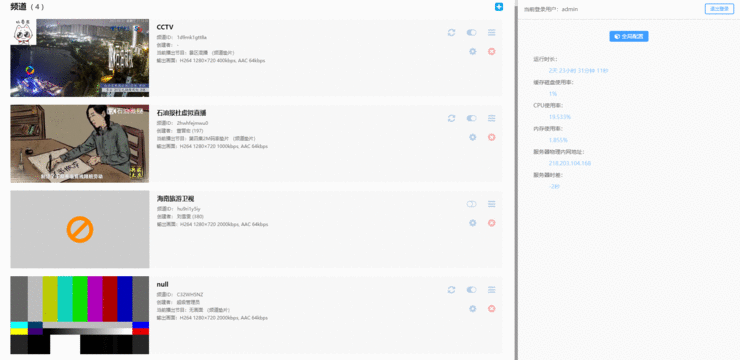Delete the 海南旅游卫视 channel
Image resolution: width=740 pixels, height=360 pixels.
[492, 223]
